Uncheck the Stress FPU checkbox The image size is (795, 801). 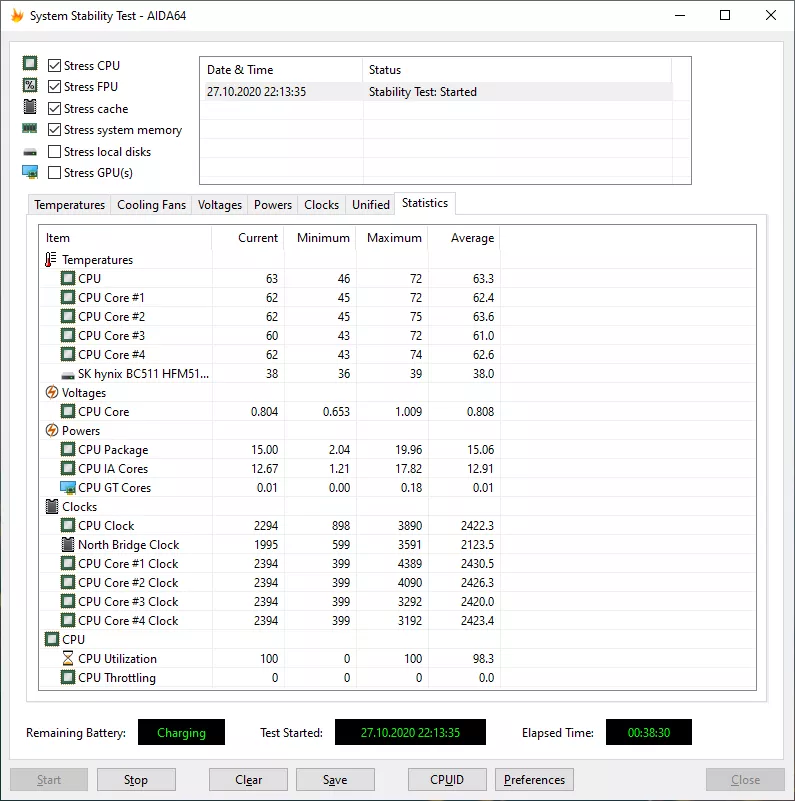[54, 87]
